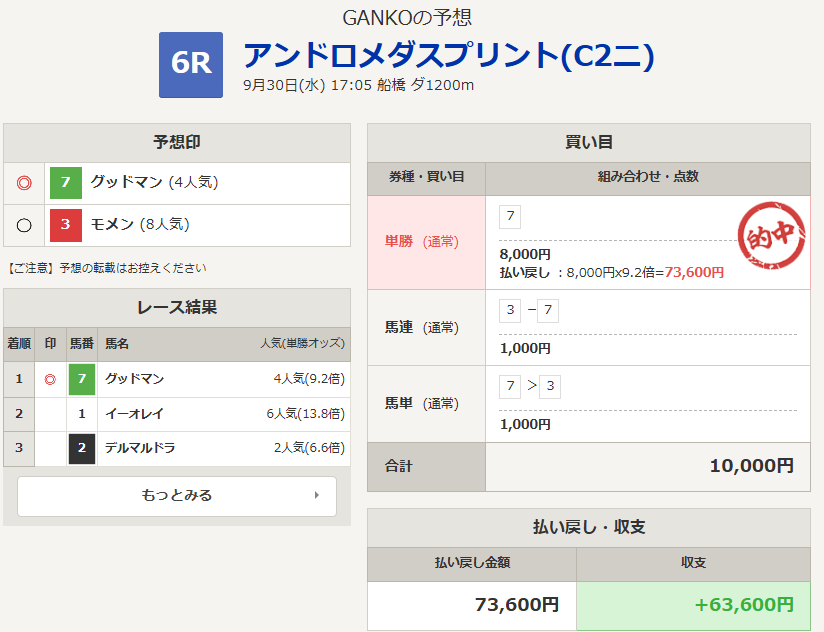Viewport: 824px width, 632px height.
Task: Click 収支 column header
Action: (x=693, y=564)
